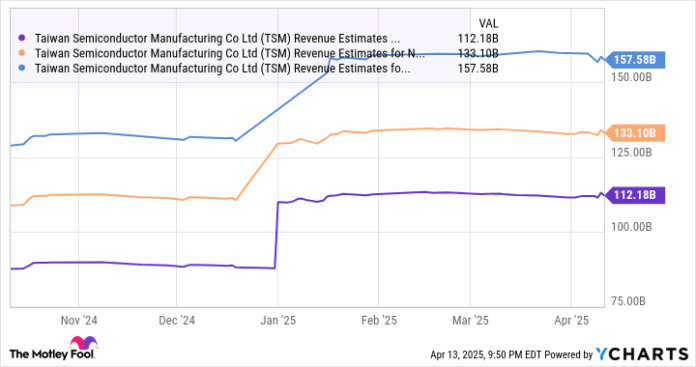Click the Apr '25 x-axis label

point(571,320)
